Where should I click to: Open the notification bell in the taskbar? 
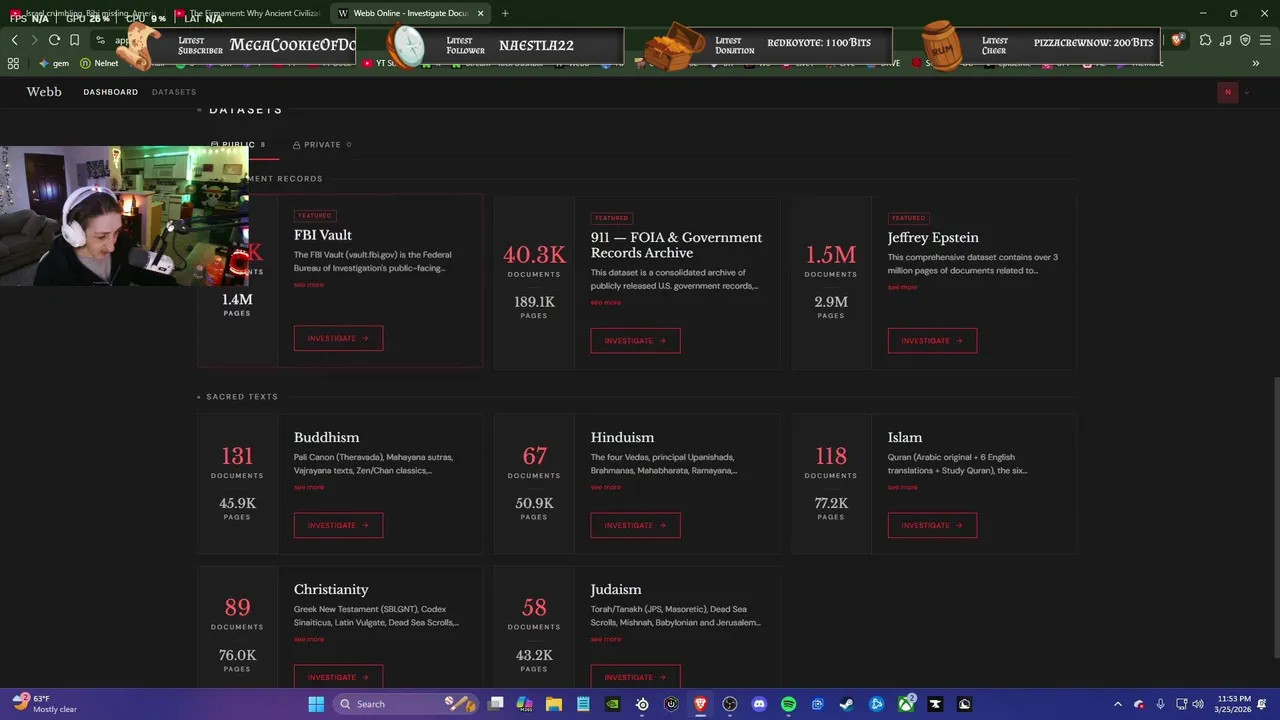(1262, 704)
